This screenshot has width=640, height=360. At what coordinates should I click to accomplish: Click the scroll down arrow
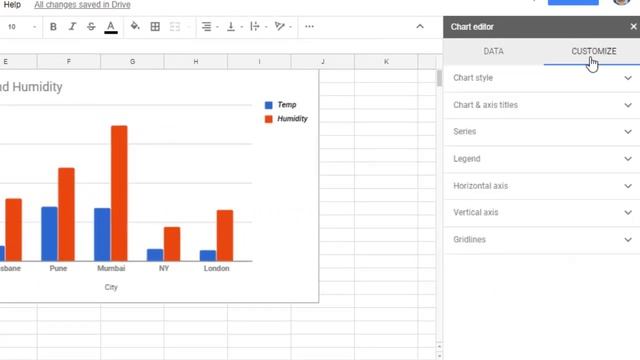(x=439, y=356)
